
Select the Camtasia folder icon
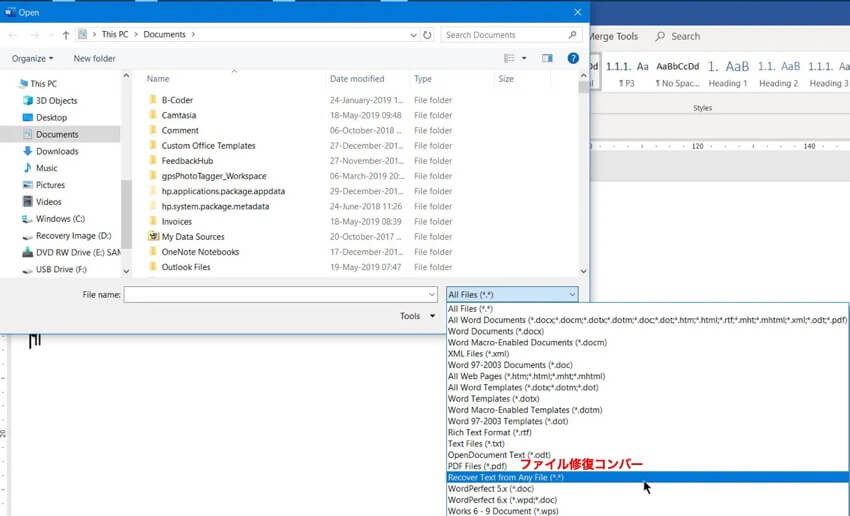click(153, 115)
